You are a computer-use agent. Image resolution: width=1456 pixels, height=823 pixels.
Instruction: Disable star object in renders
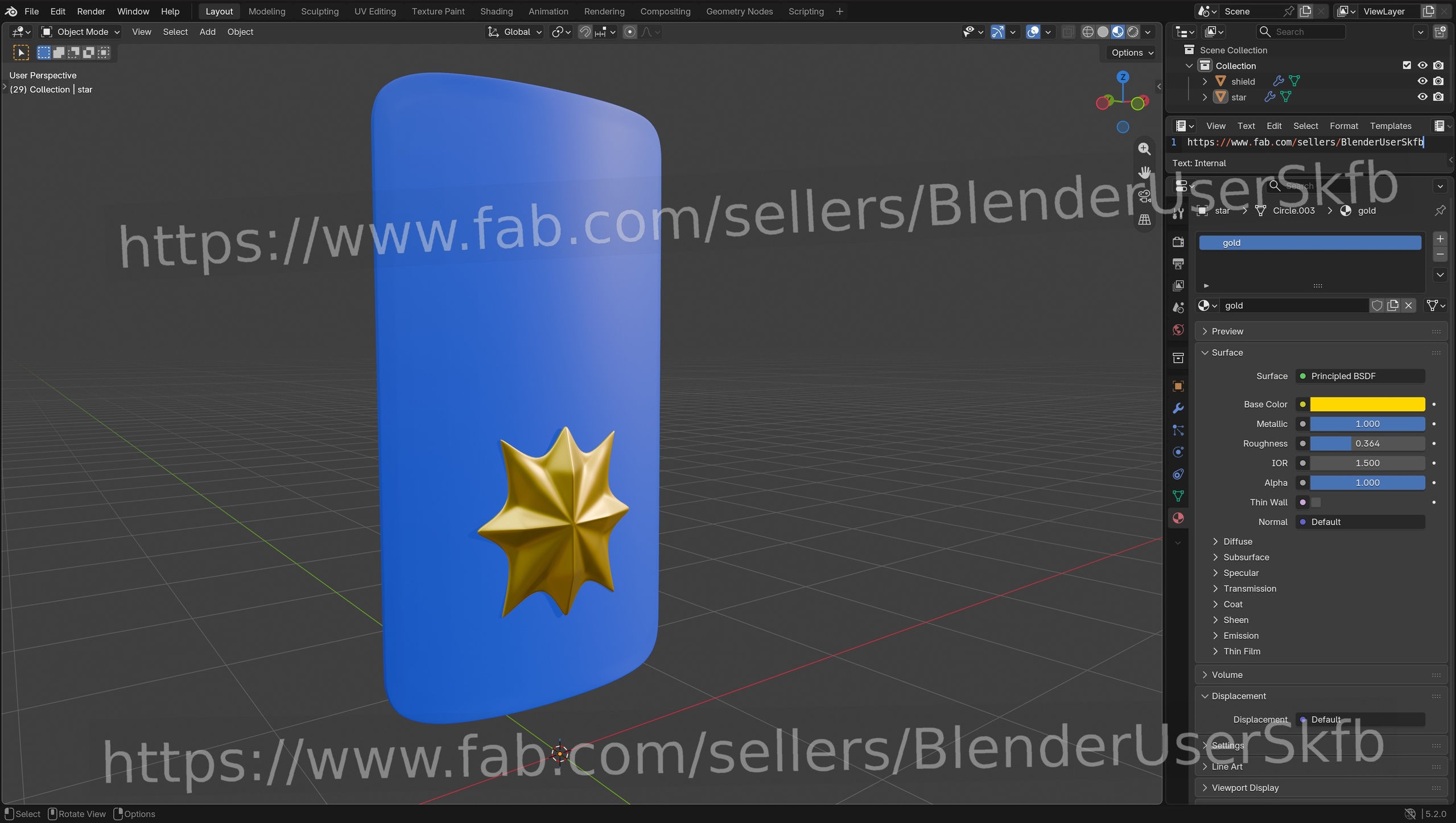coord(1438,97)
